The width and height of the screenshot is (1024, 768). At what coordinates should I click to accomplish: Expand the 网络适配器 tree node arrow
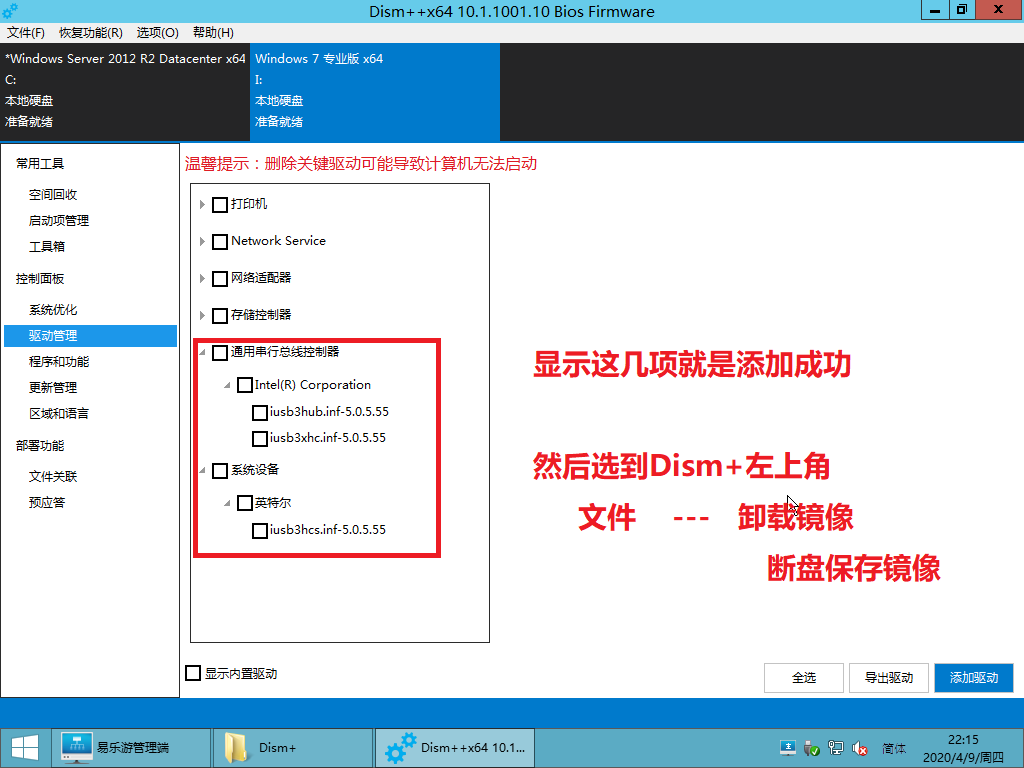[202, 279]
